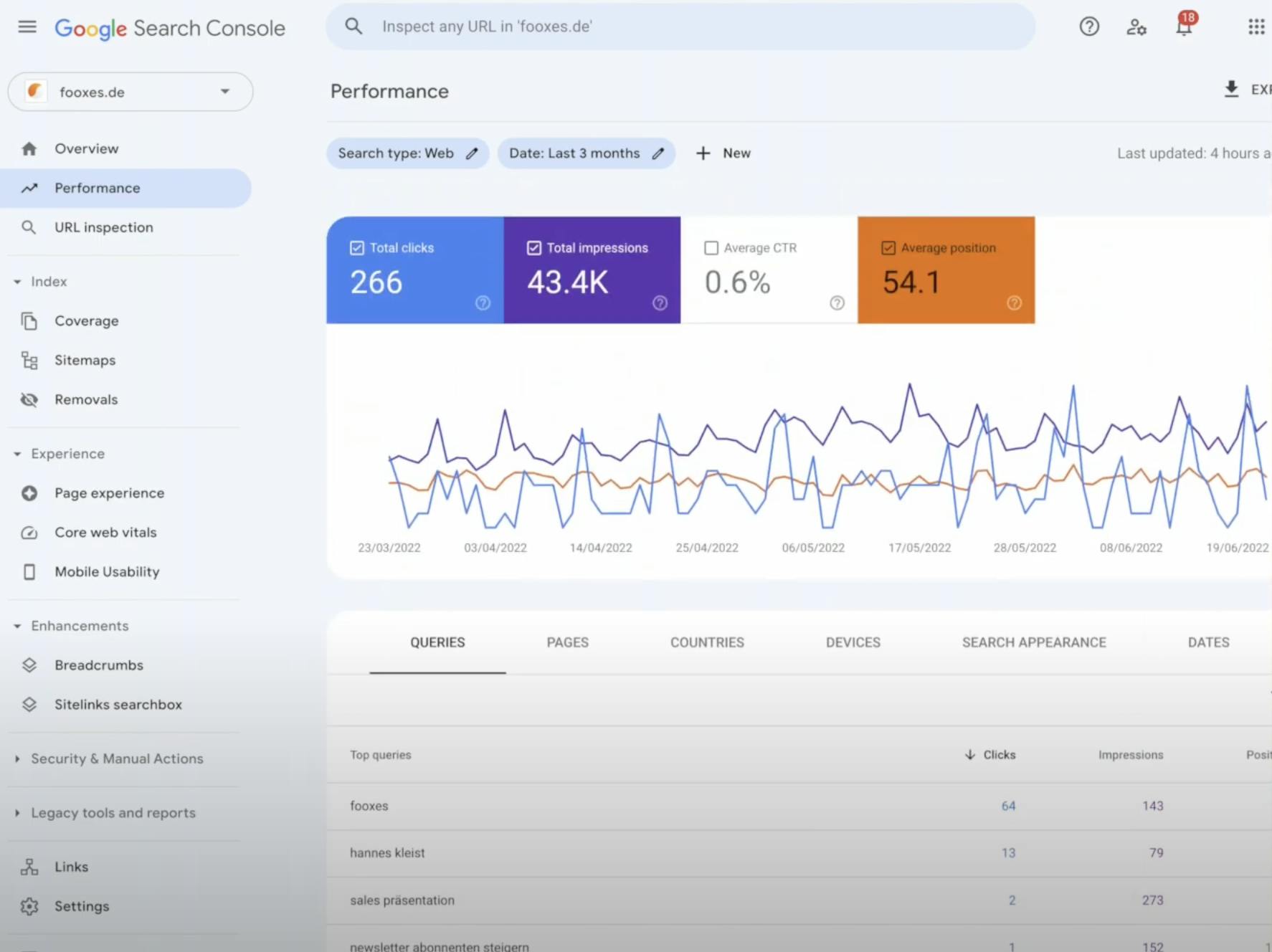
Task: Switch to the Queries tab
Action: [x=437, y=643]
